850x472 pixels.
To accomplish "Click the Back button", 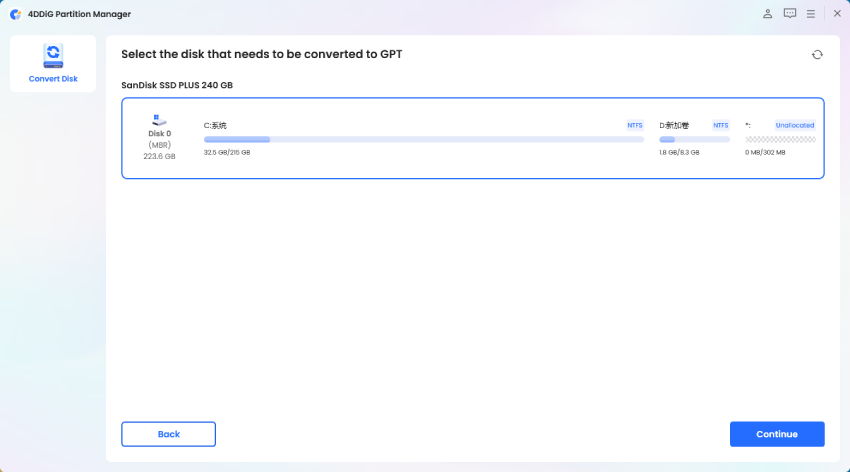I will pyautogui.click(x=168, y=434).
